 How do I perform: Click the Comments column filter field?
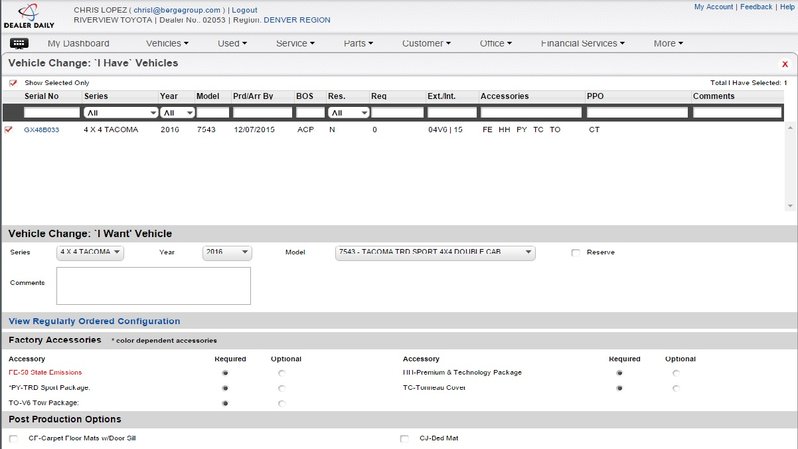pyautogui.click(x=737, y=113)
